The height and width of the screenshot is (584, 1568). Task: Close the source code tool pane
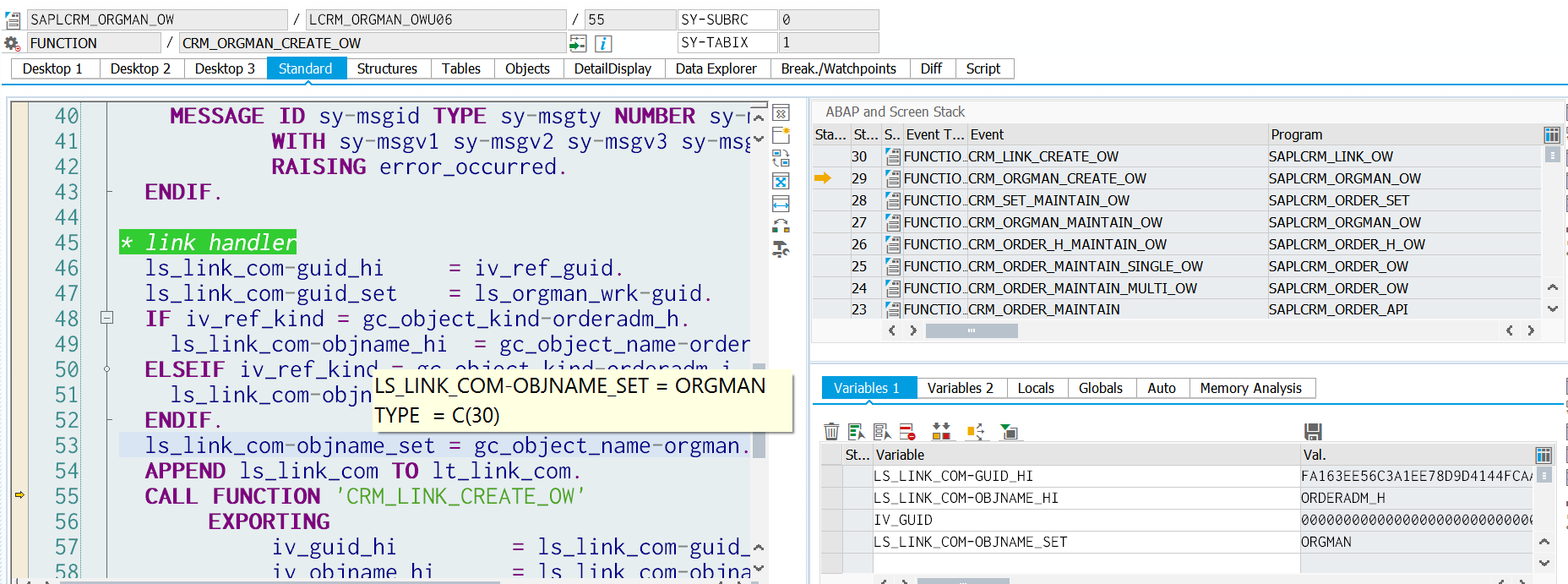(x=781, y=113)
